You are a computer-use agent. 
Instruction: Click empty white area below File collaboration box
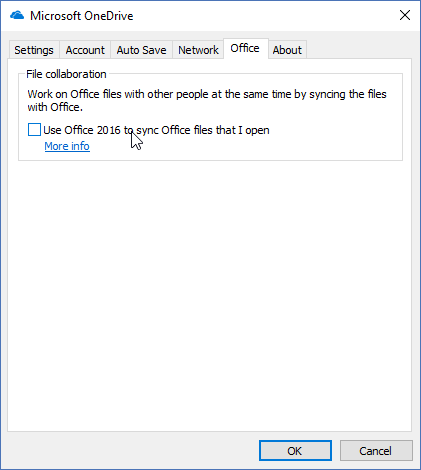(x=210, y=293)
